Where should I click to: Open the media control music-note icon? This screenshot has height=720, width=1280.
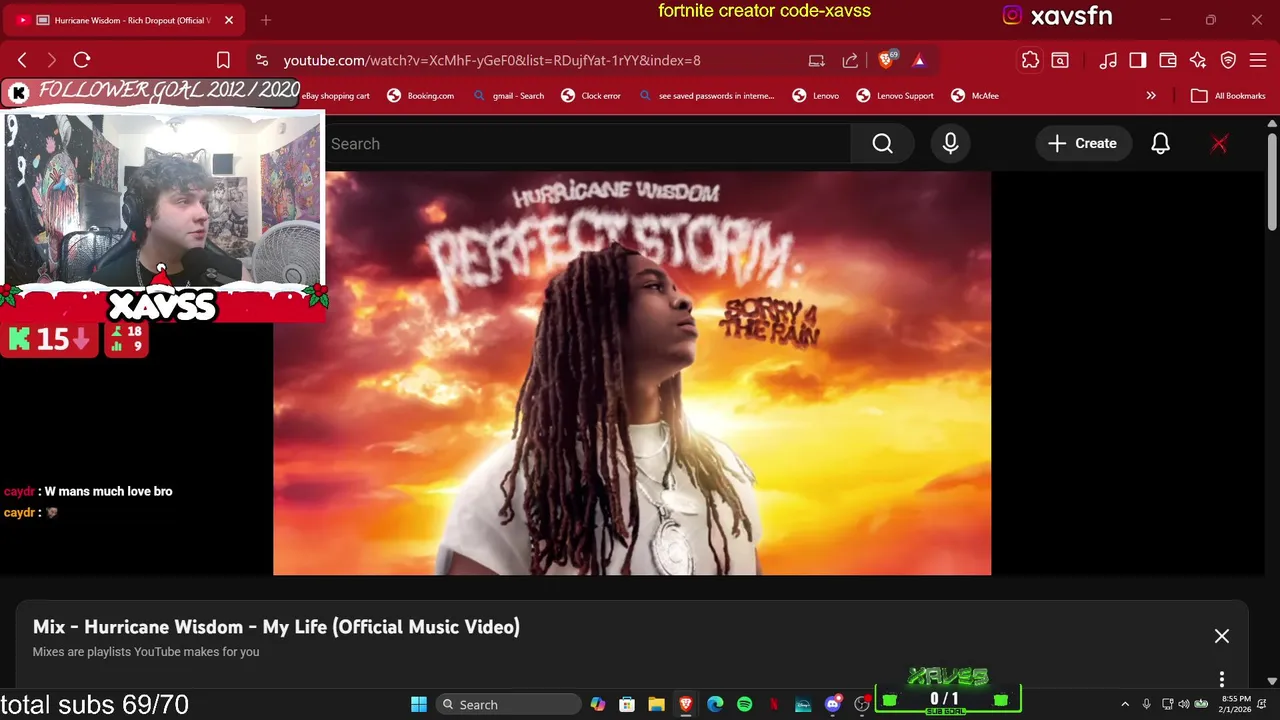1108,60
